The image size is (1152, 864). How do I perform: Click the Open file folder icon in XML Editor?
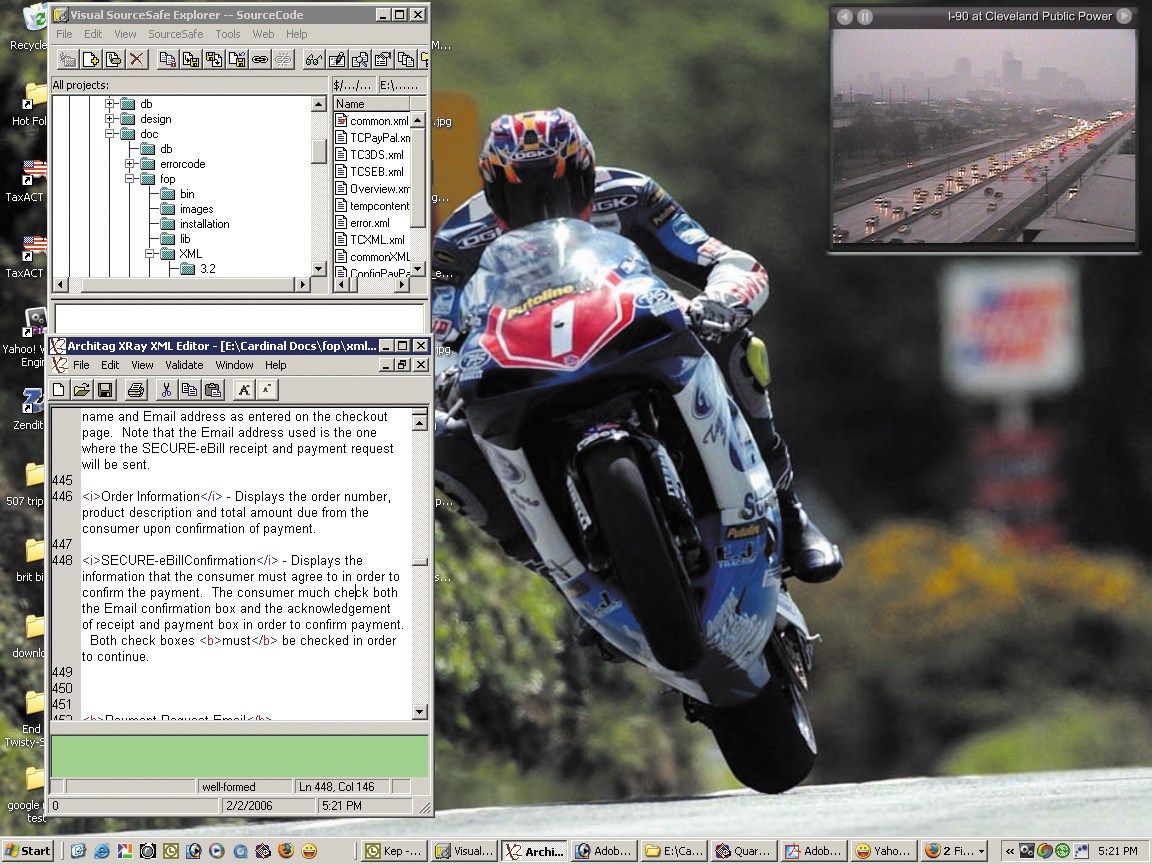(82, 390)
